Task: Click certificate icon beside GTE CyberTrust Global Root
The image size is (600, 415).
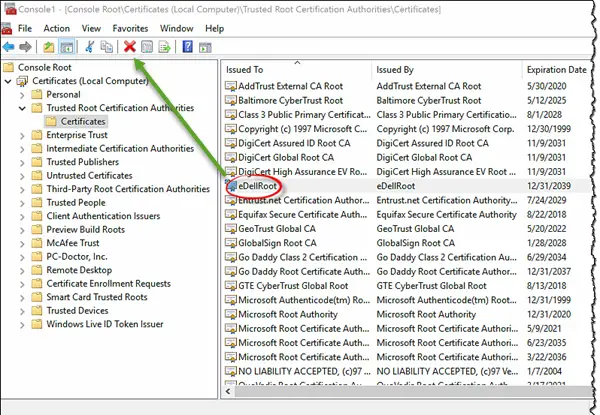Action: coord(231,286)
